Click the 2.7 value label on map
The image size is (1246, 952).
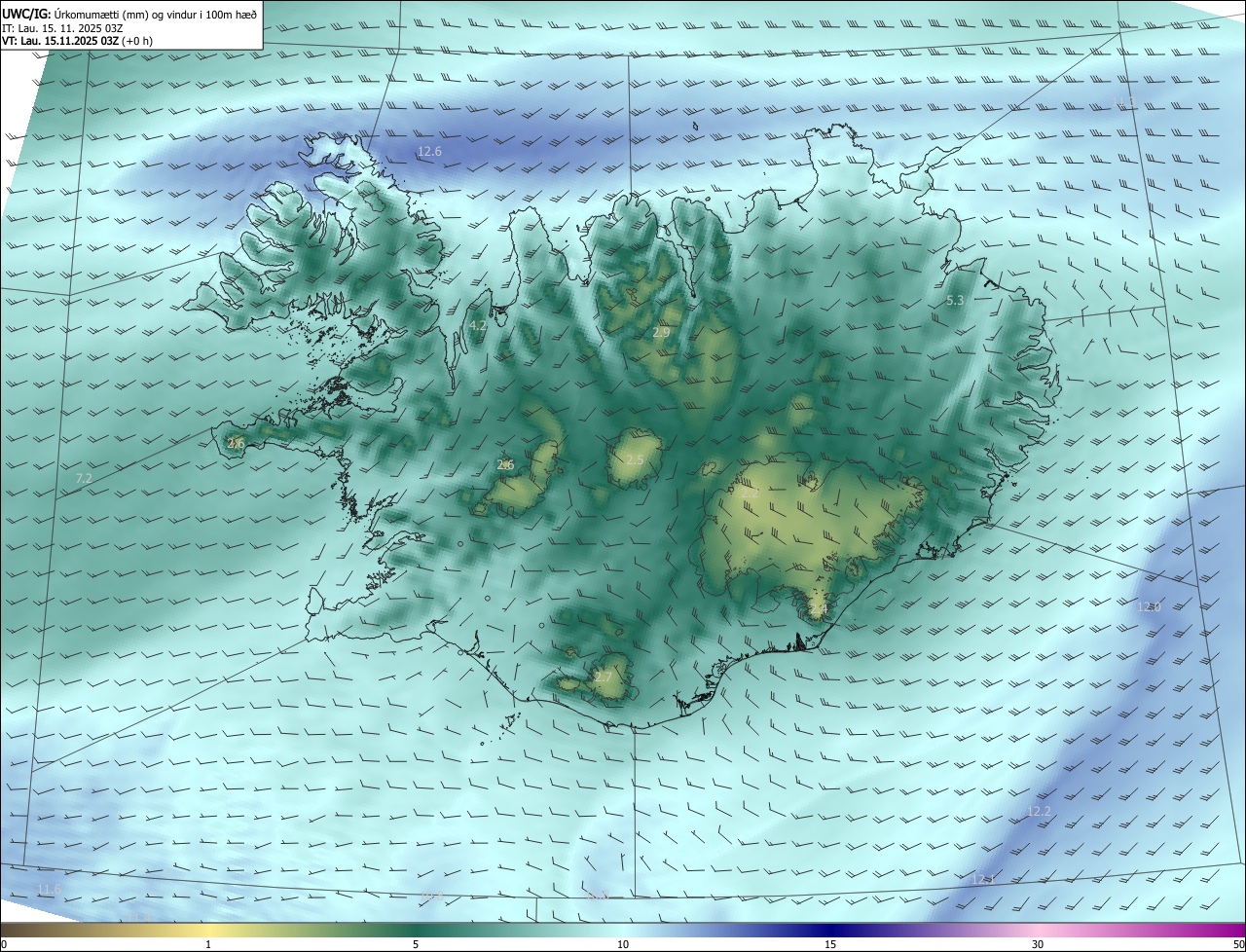click(x=604, y=677)
